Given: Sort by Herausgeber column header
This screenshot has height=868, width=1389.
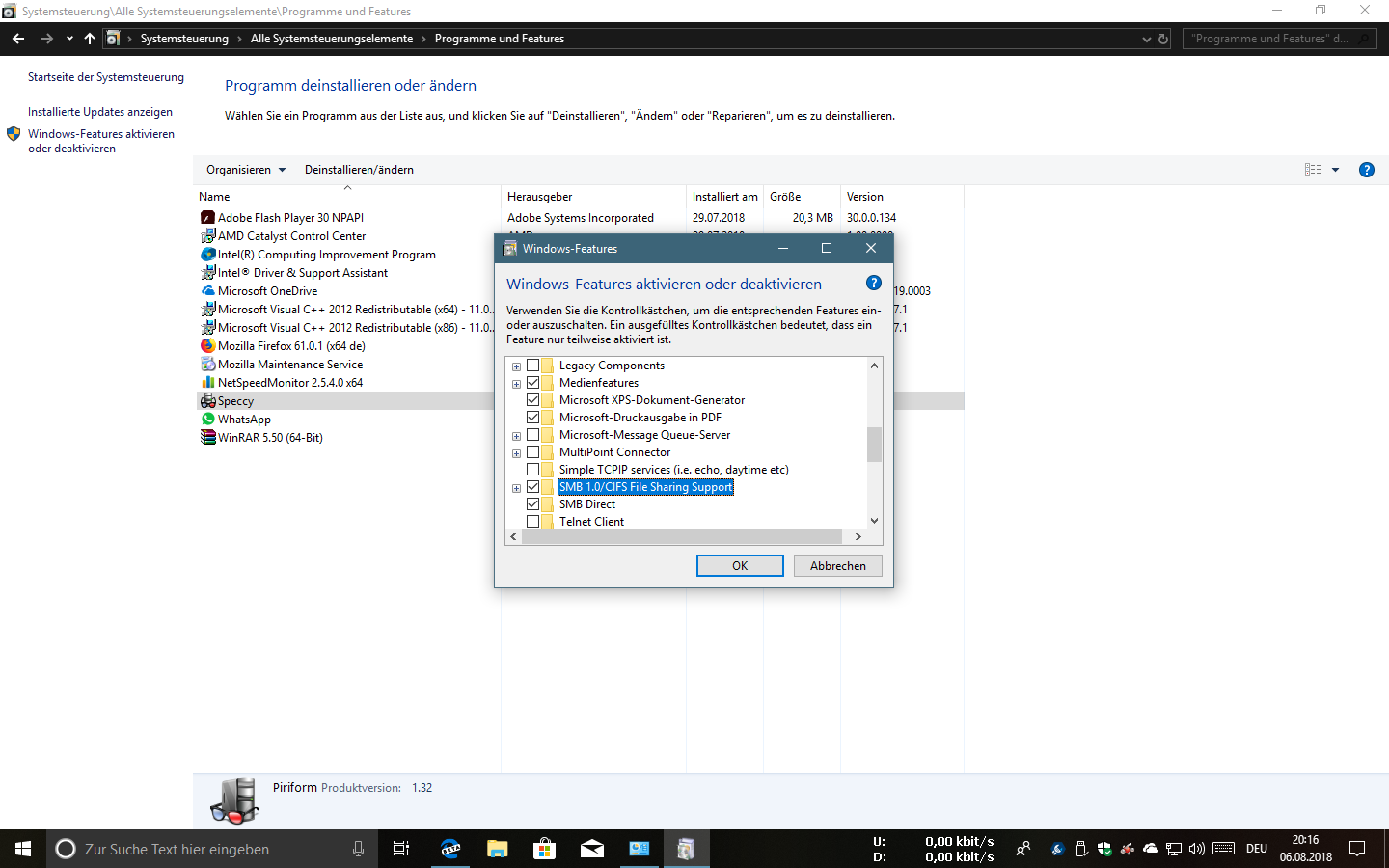Looking at the screenshot, I should (x=593, y=197).
